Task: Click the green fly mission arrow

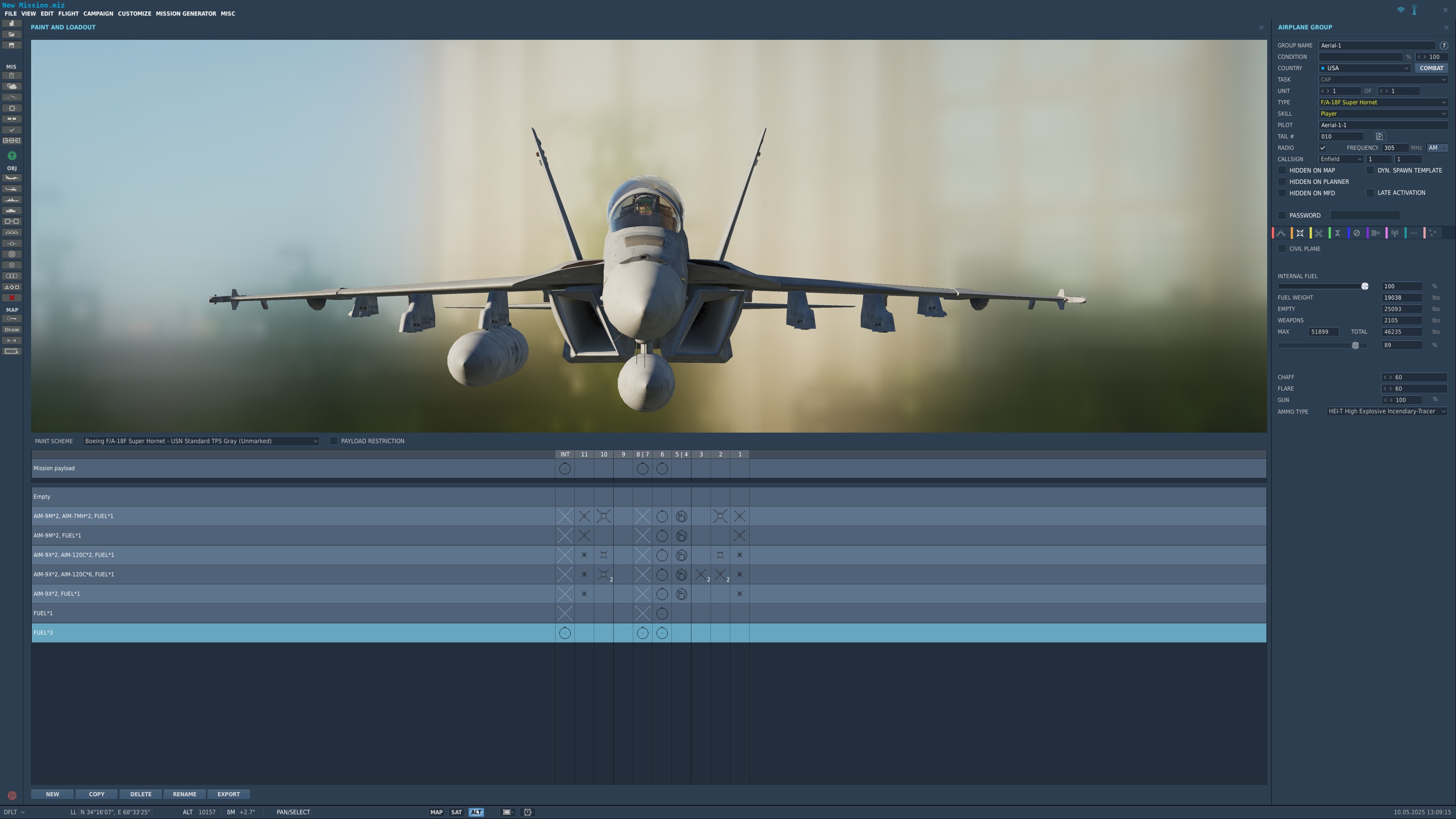Action: [12, 155]
